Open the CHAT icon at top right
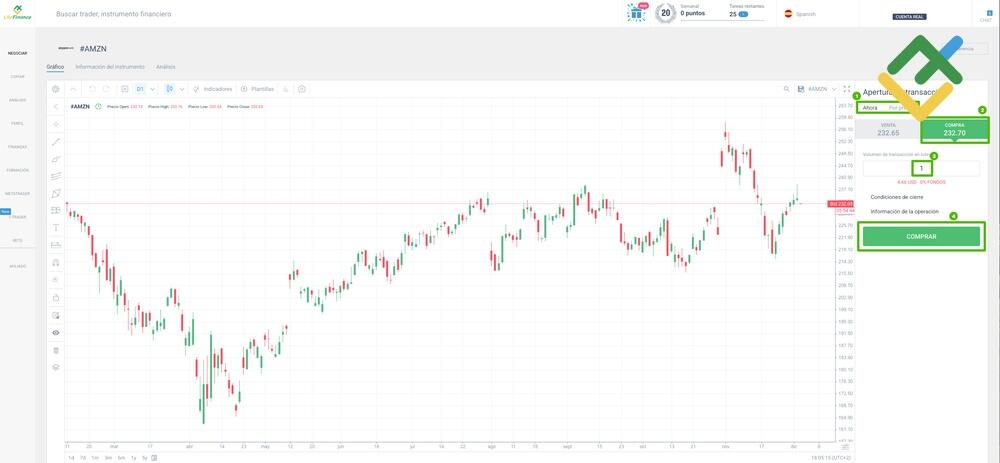Image resolution: width=1000 pixels, height=463 pixels. pyautogui.click(x=985, y=15)
